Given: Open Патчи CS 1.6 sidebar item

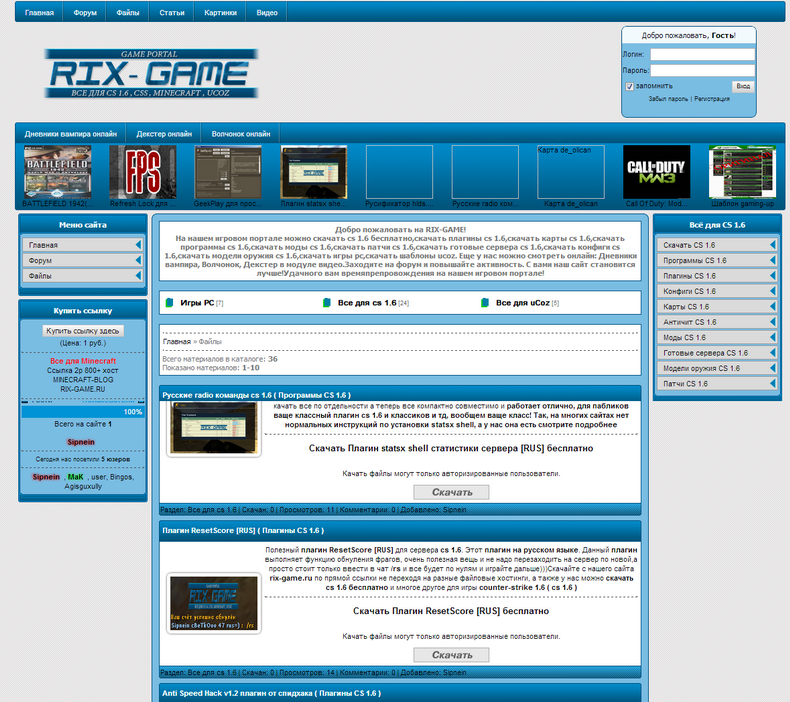Looking at the screenshot, I should (x=717, y=384).
